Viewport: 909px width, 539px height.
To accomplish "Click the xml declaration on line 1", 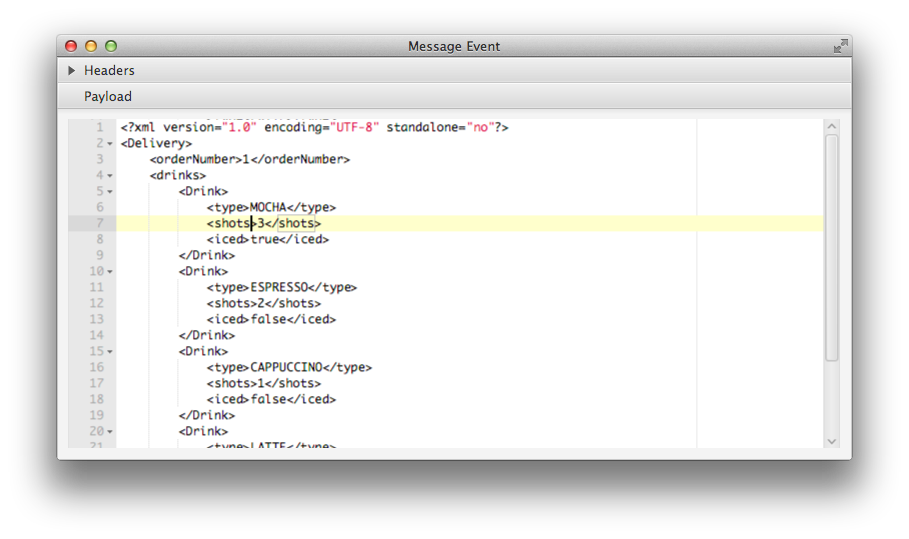I will [314, 128].
